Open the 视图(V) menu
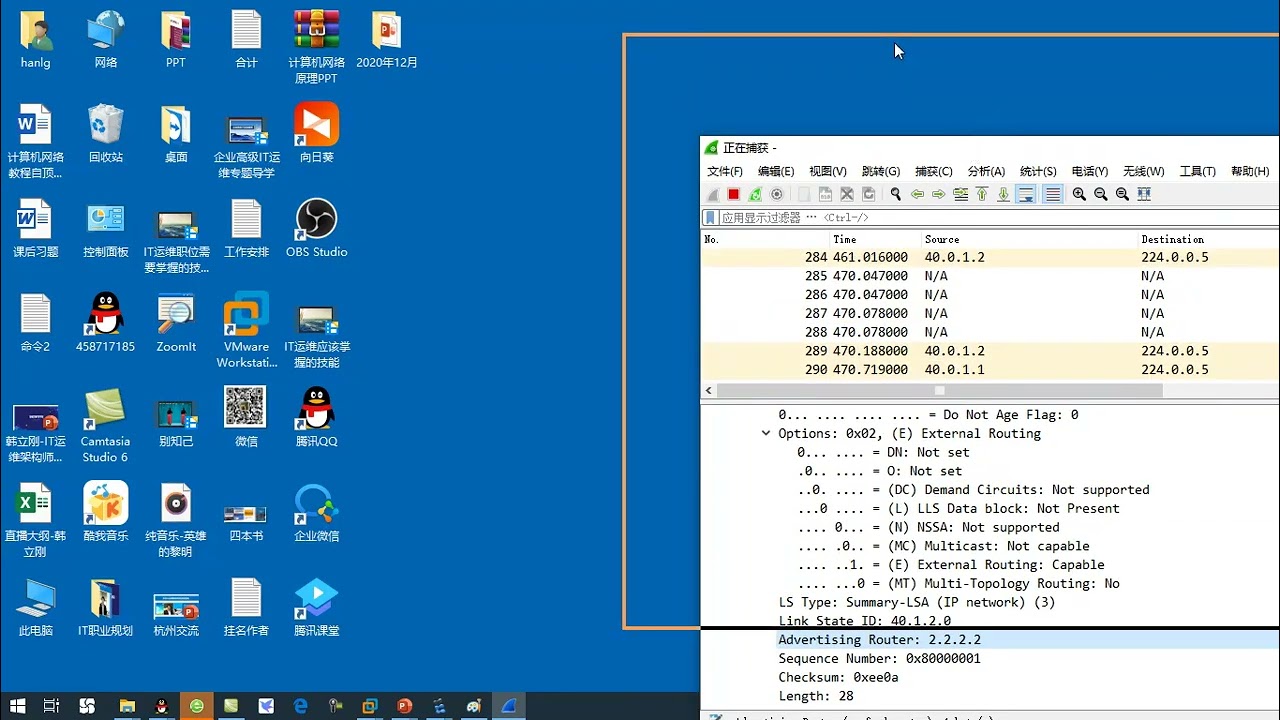 pyautogui.click(x=828, y=171)
